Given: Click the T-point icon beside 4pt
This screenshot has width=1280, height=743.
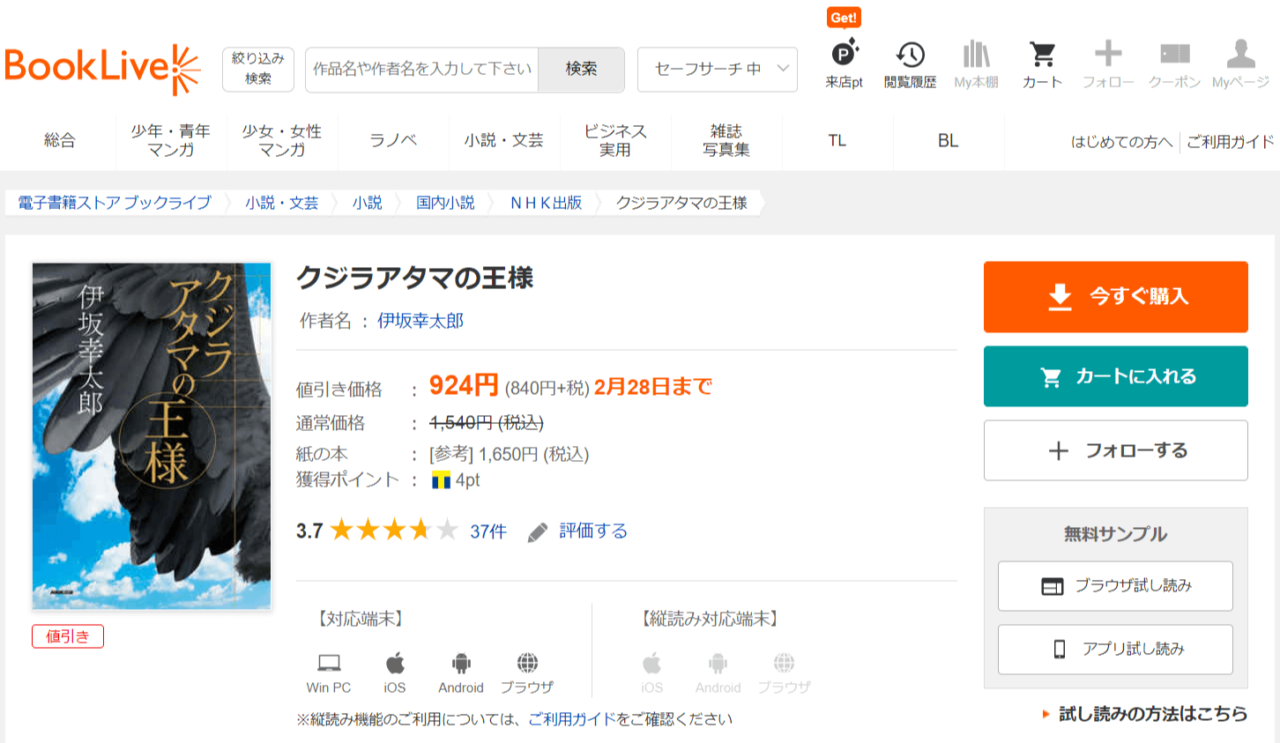Looking at the screenshot, I should (441, 480).
